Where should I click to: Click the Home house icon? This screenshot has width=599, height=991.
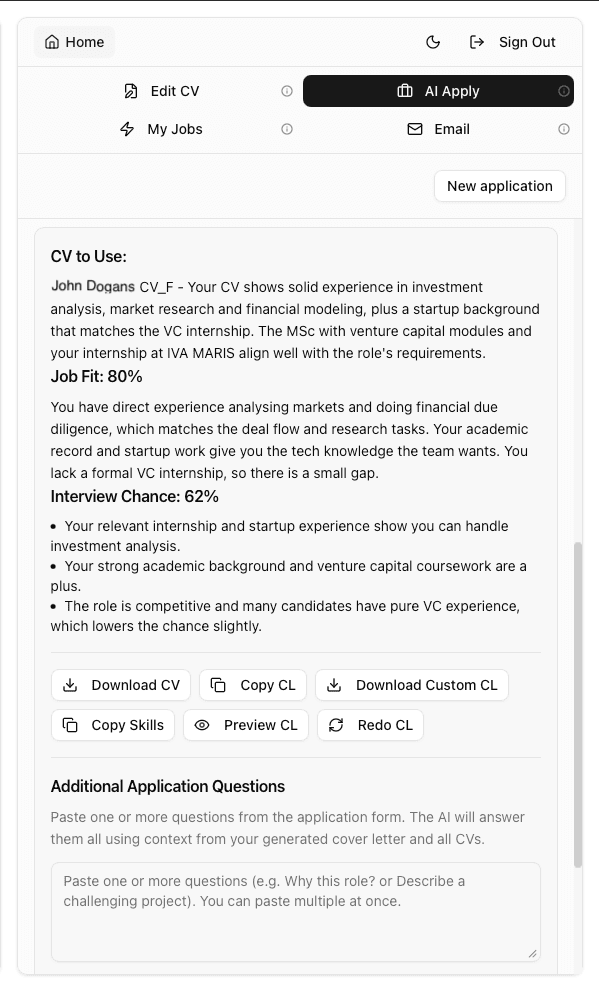[x=51, y=42]
